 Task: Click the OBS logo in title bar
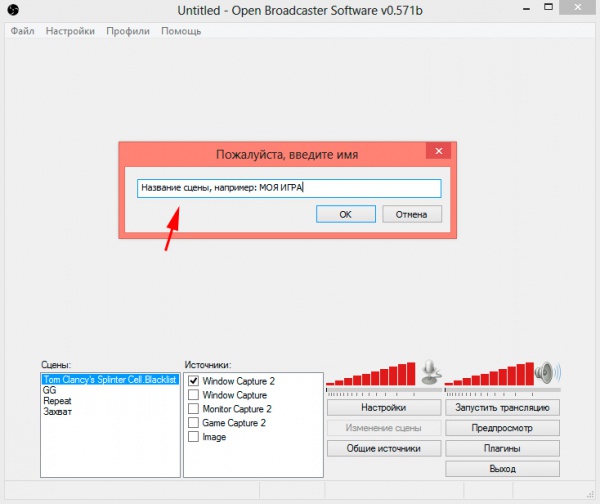tap(13, 10)
